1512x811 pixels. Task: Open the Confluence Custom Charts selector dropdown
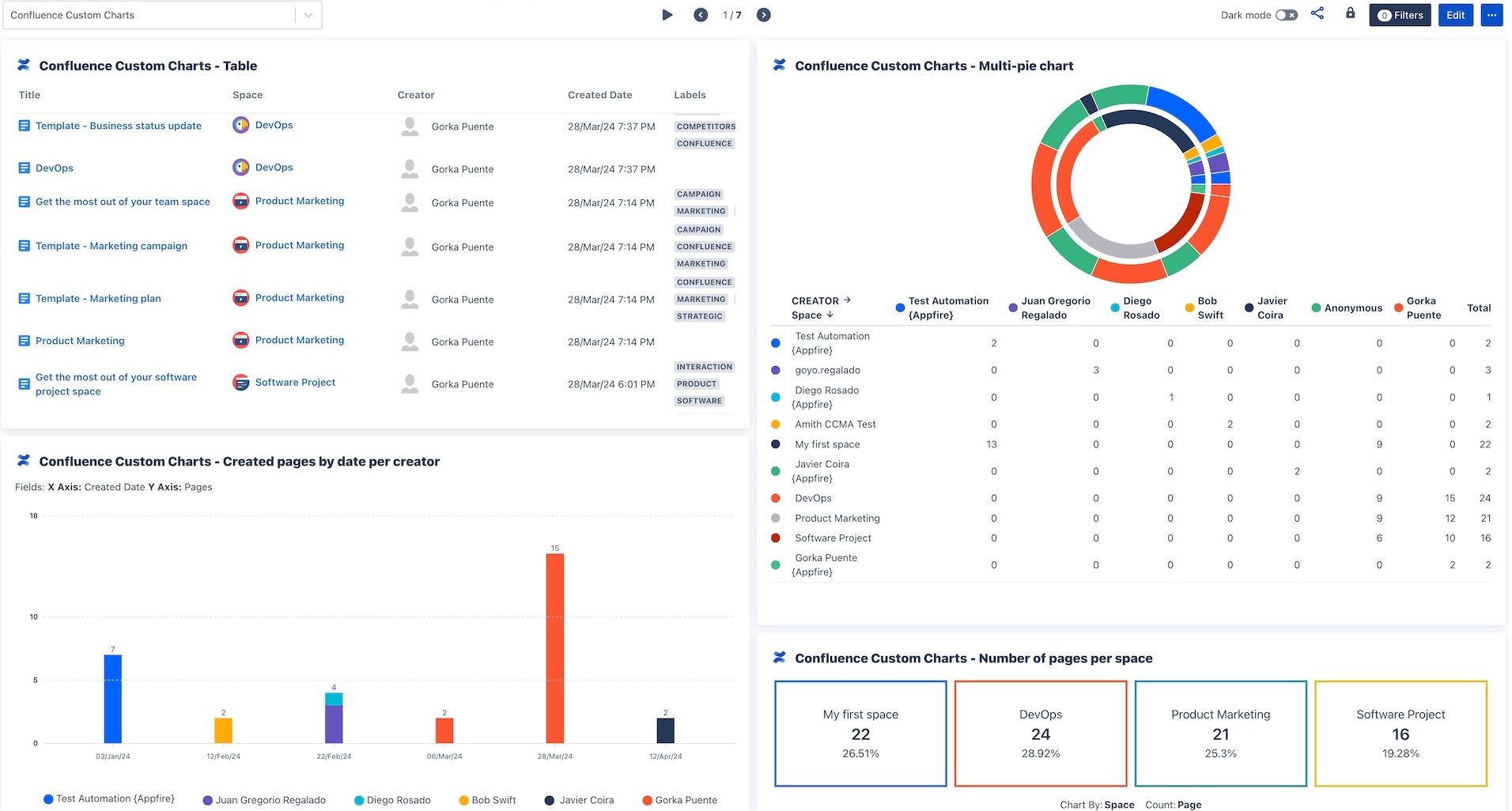coord(307,14)
